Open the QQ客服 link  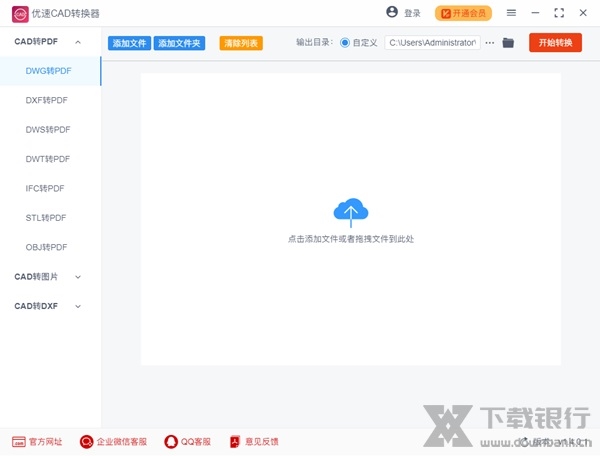pos(196,442)
